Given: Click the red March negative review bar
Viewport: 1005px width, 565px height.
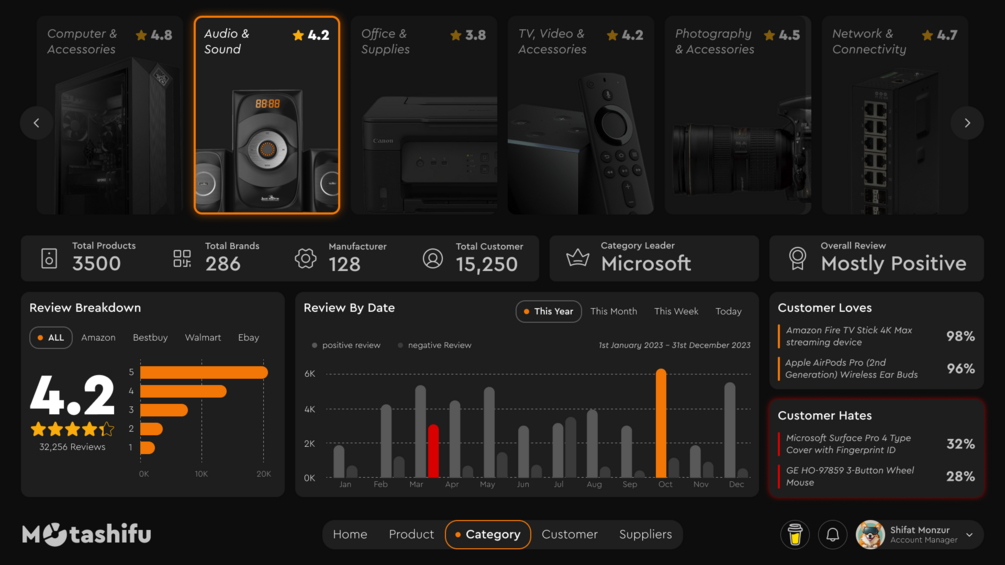Looking at the screenshot, I should coord(433,452).
